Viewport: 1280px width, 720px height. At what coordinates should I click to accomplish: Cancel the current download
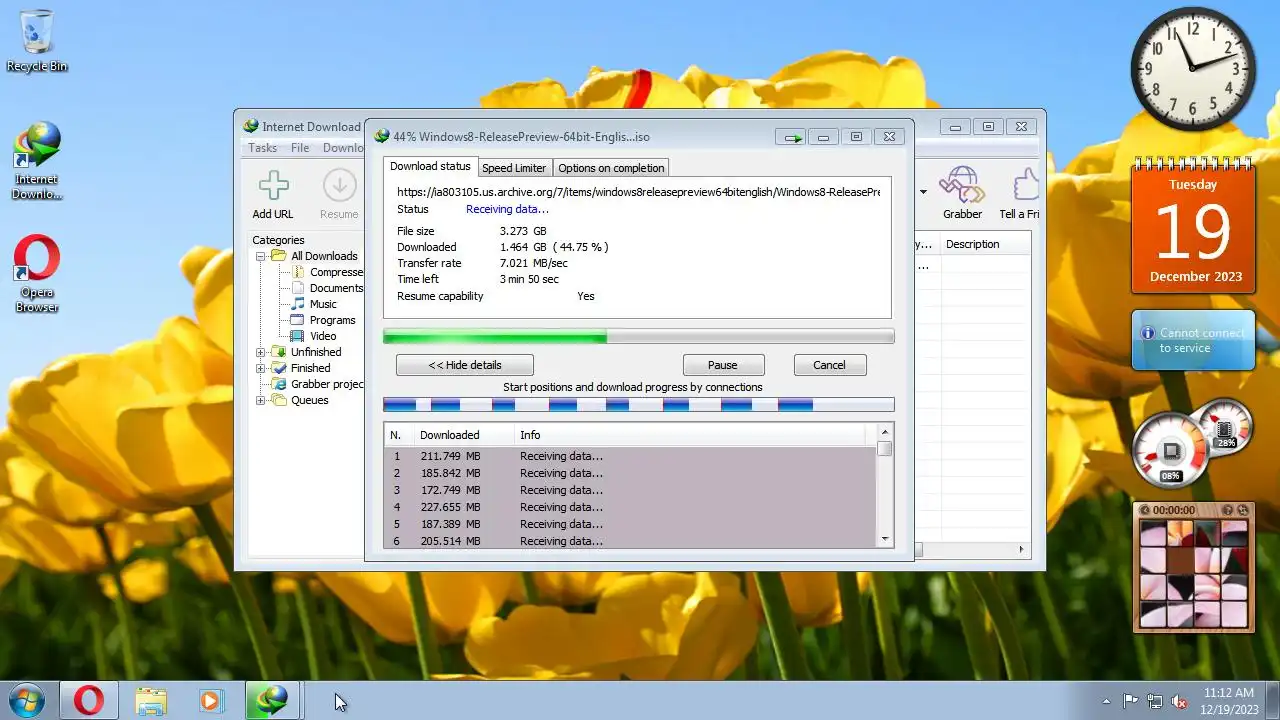pos(829,365)
